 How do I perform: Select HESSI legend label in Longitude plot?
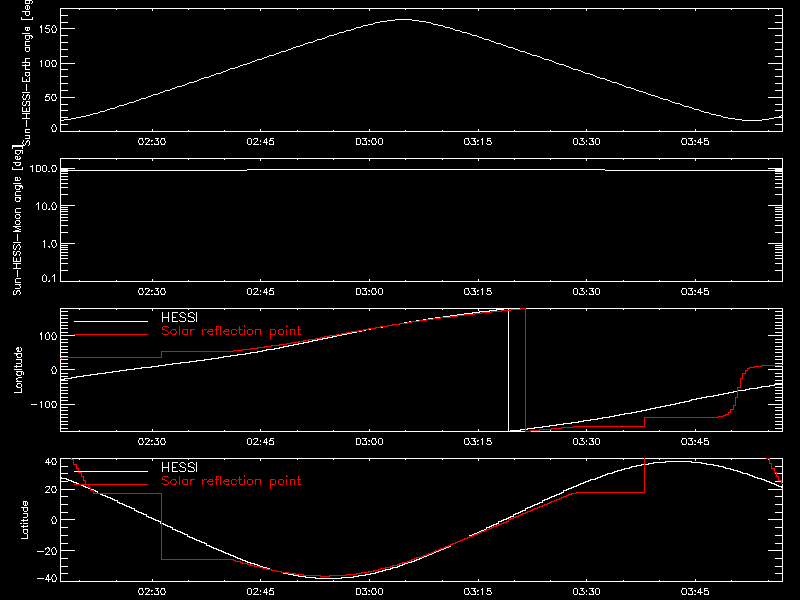pos(179,317)
